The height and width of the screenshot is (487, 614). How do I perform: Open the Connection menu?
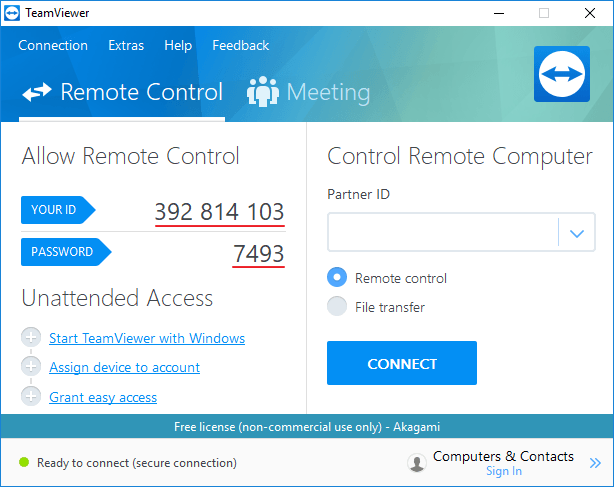tap(53, 45)
